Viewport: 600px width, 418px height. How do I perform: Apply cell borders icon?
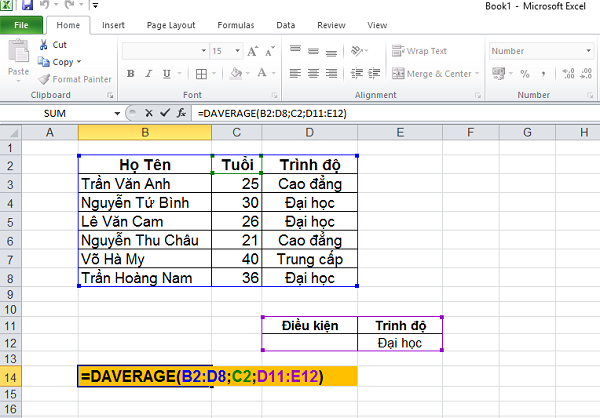(201, 73)
